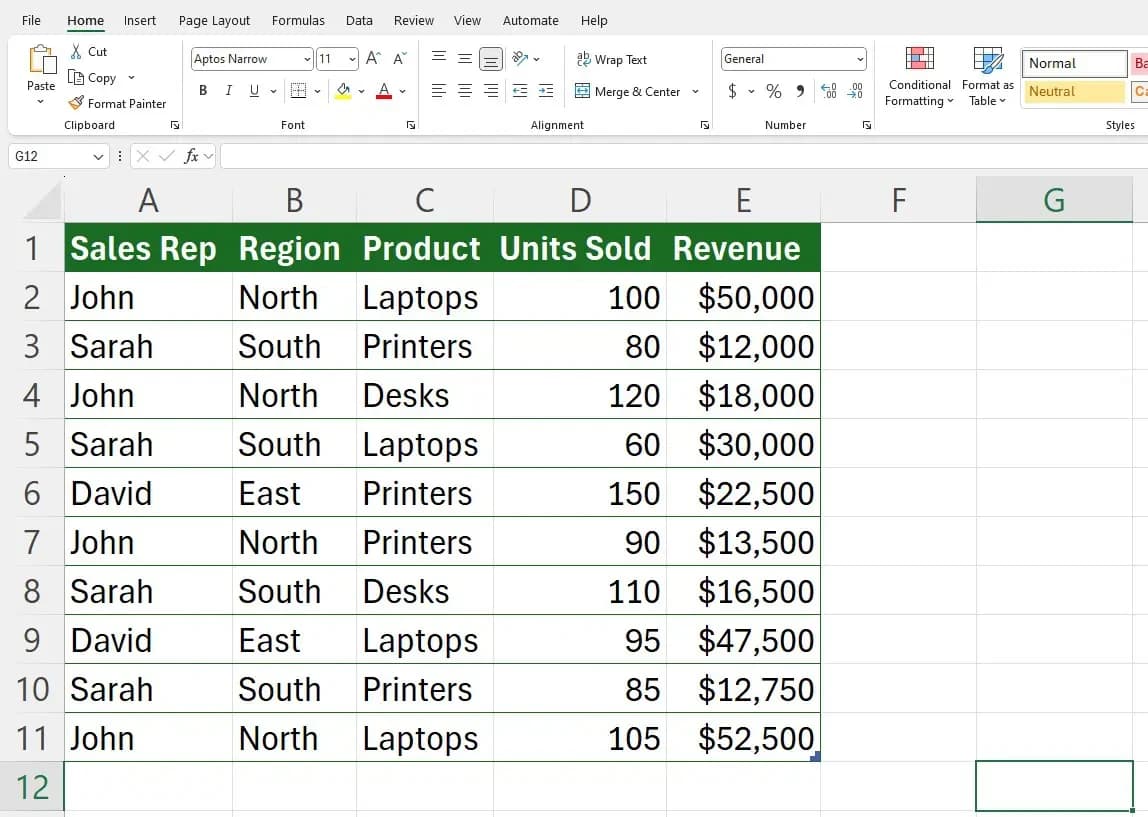Toggle Wrap Text
This screenshot has width=1148, height=817.
[x=611, y=59]
